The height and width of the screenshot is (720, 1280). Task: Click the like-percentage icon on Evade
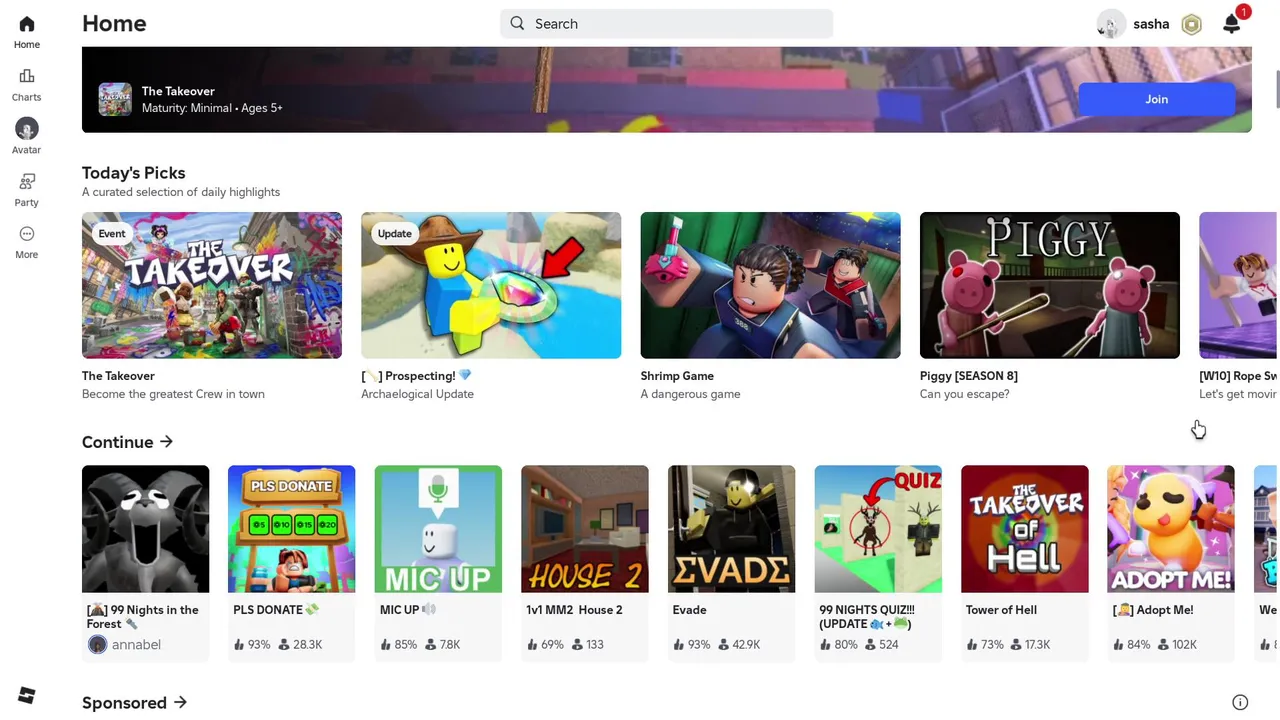point(679,645)
